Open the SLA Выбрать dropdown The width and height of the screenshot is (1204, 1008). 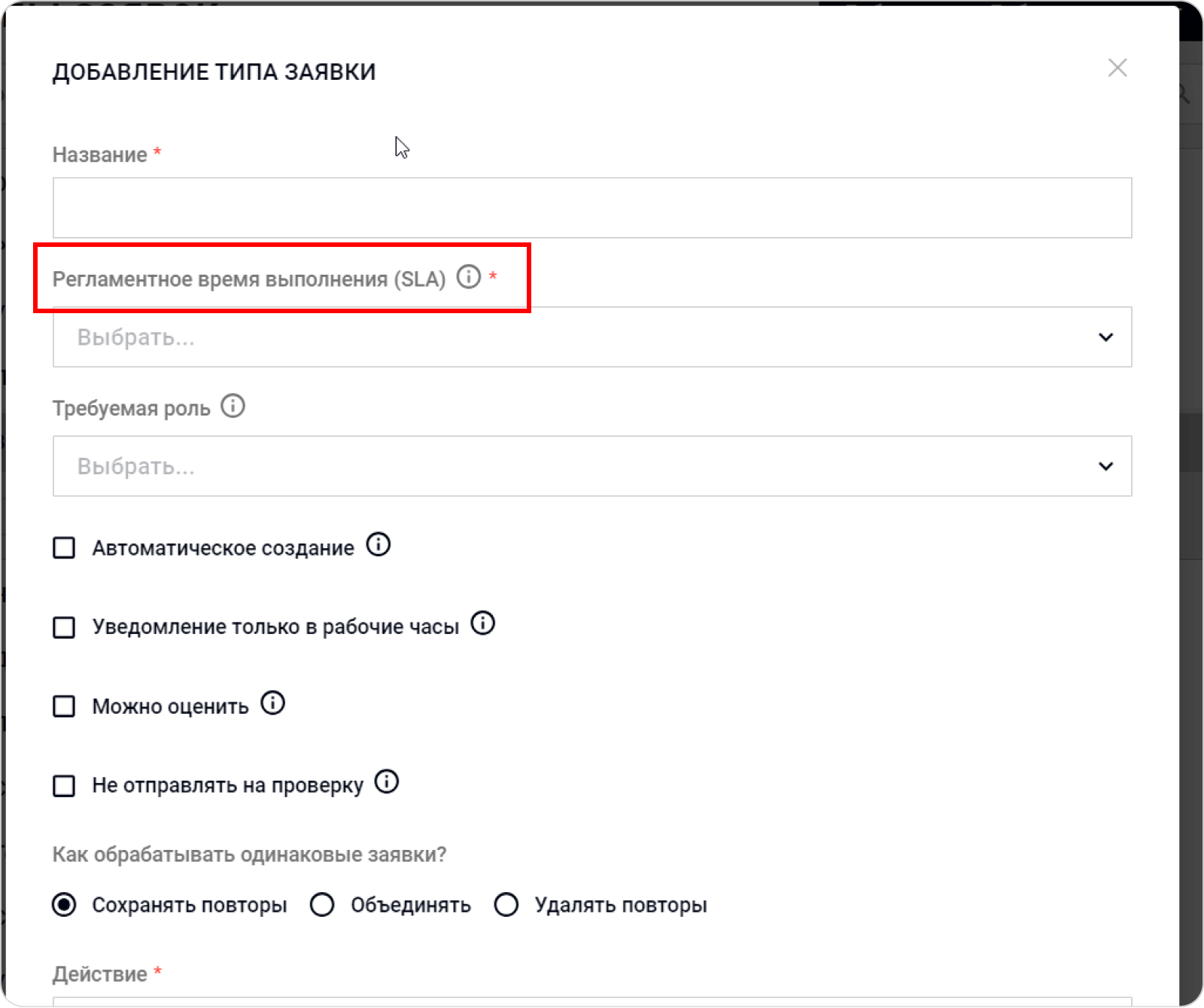click(572, 337)
